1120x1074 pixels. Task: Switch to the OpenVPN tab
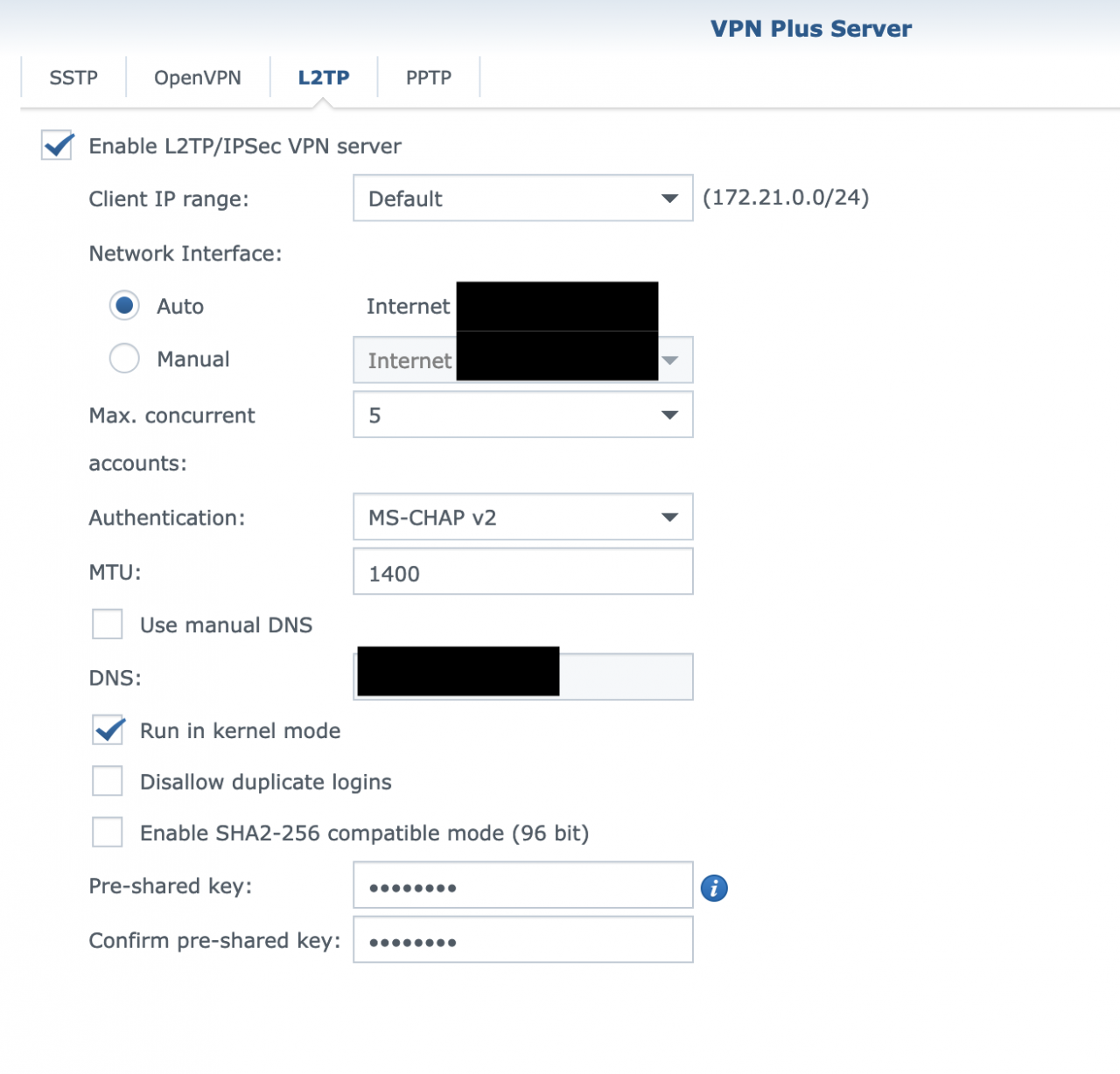tap(198, 78)
